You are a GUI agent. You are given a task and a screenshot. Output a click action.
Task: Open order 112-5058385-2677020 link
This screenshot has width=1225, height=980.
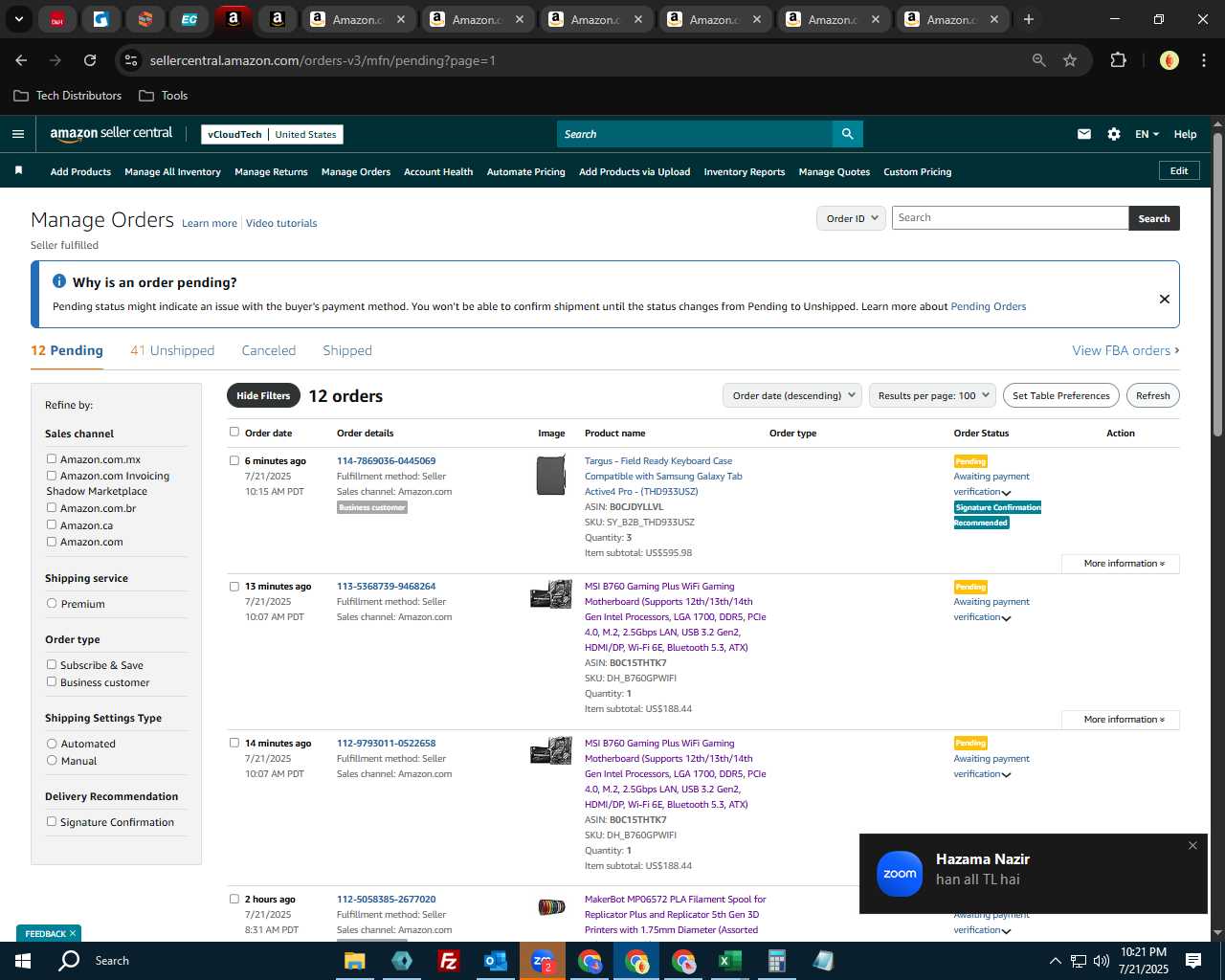pyautogui.click(x=386, y=899)
